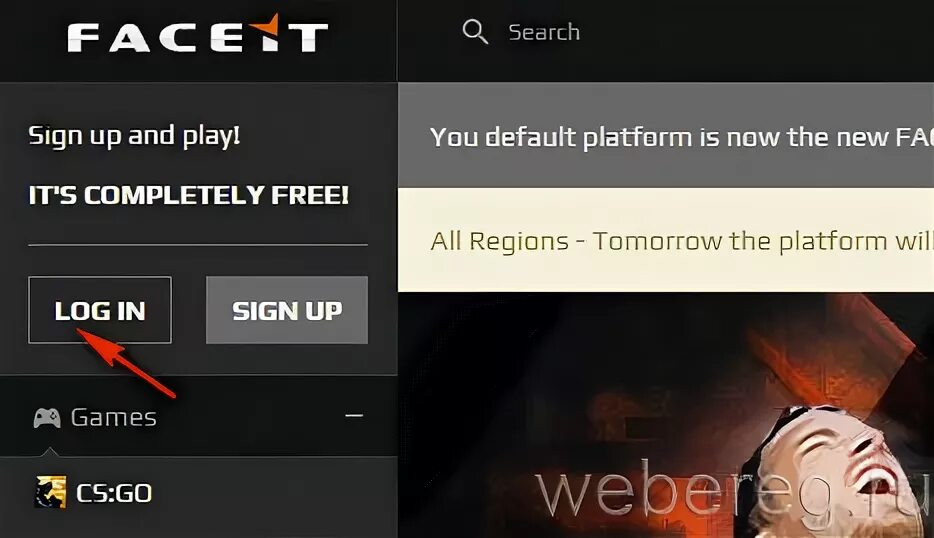Click the small triangle pointer under Games
This screenshot has width=934, height=538.
(50, 452)
